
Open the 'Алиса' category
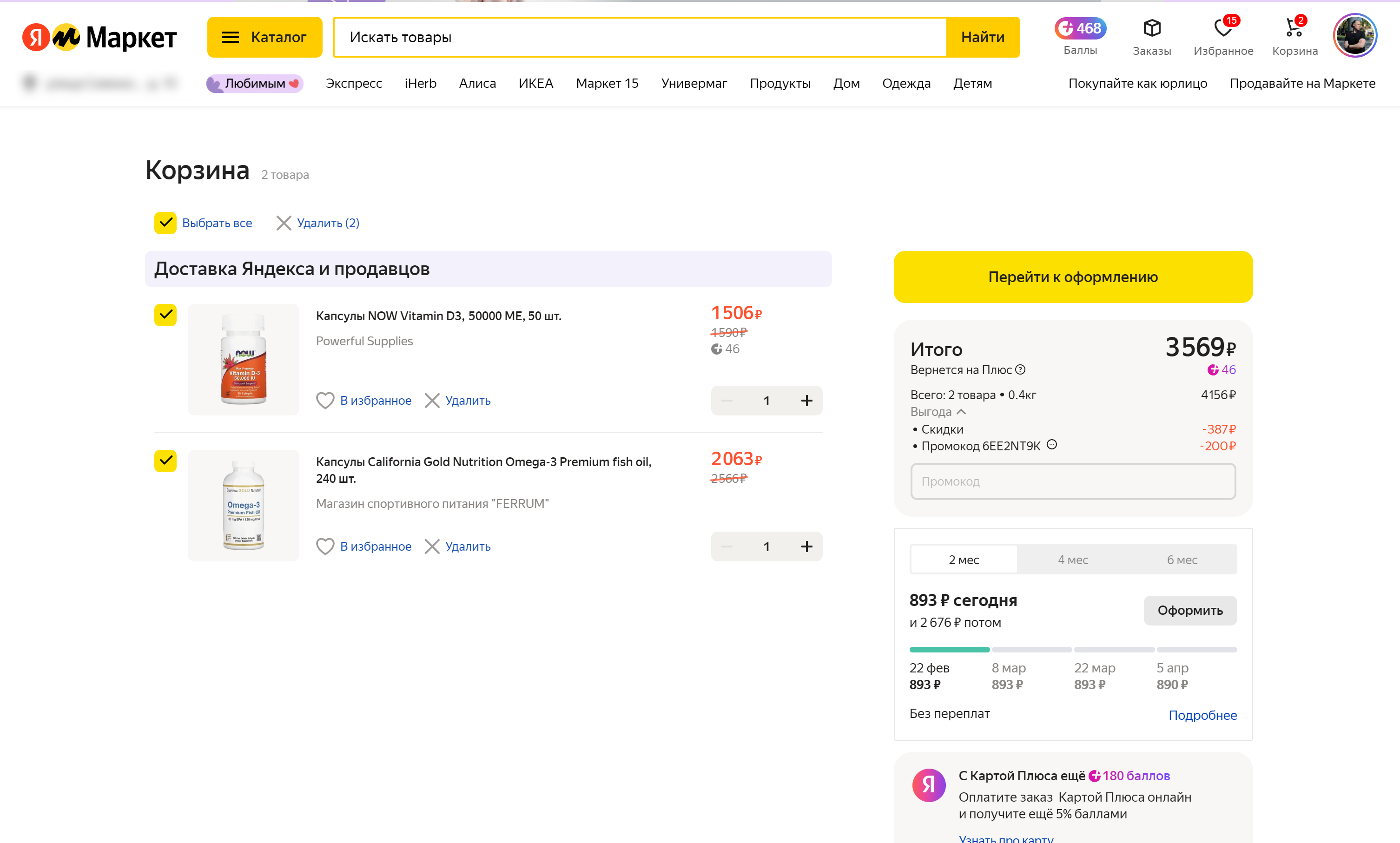477,84
